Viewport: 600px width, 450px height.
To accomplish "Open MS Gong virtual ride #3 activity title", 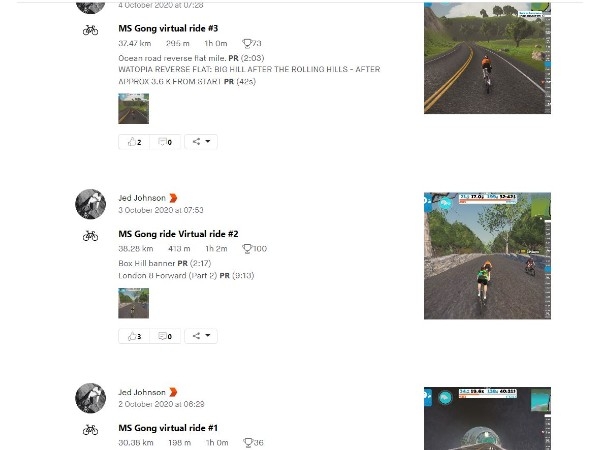I will coord(168,28).
